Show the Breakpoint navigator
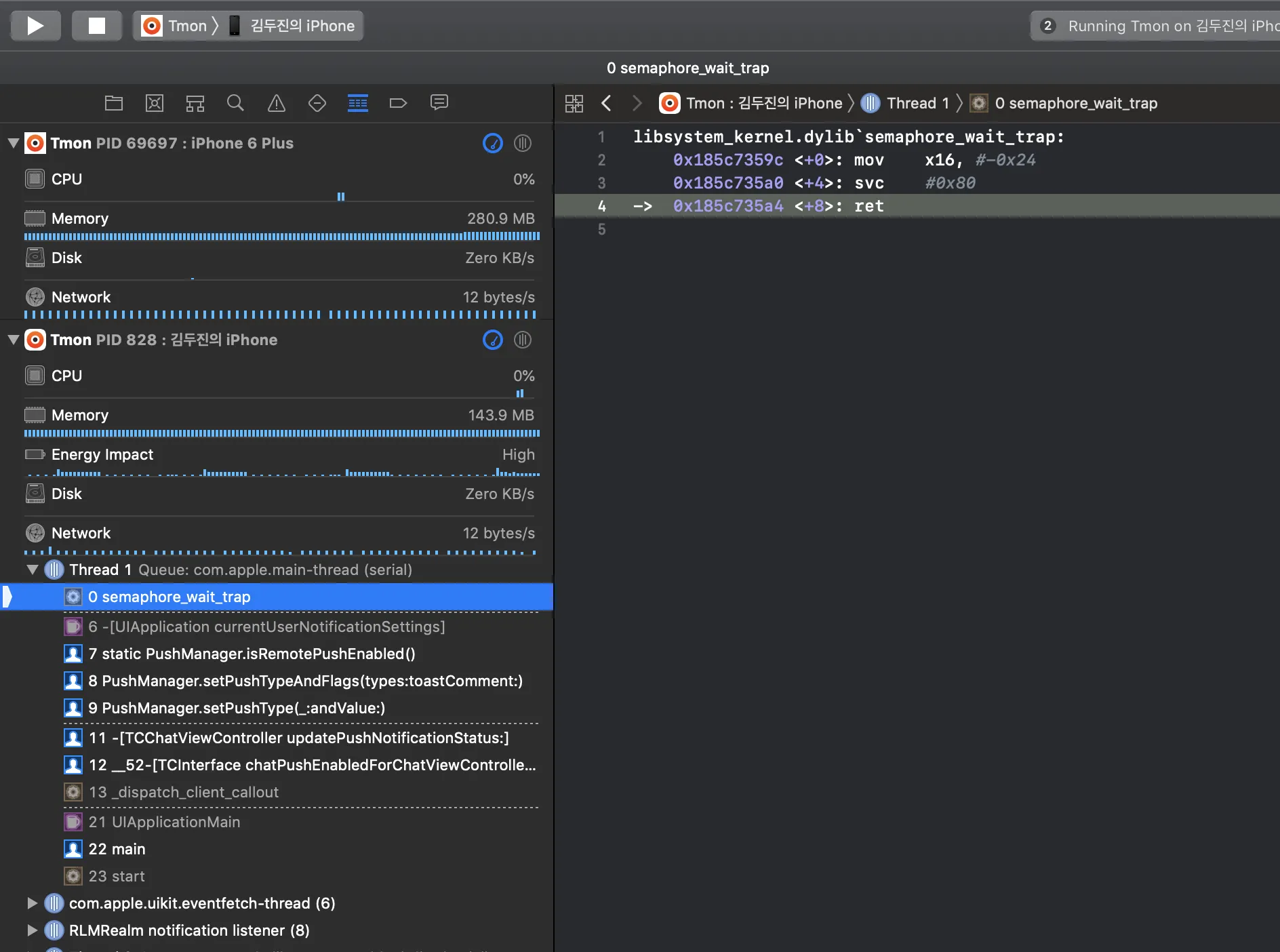The height and width of the screenshot is (952, 1280). [x=398, y=103]
